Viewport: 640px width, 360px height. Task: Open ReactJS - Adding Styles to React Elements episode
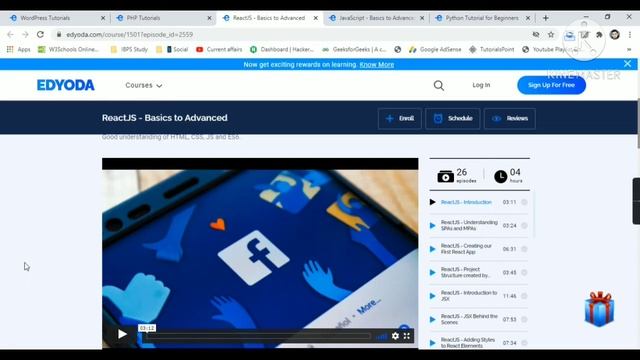click(468, 343)
